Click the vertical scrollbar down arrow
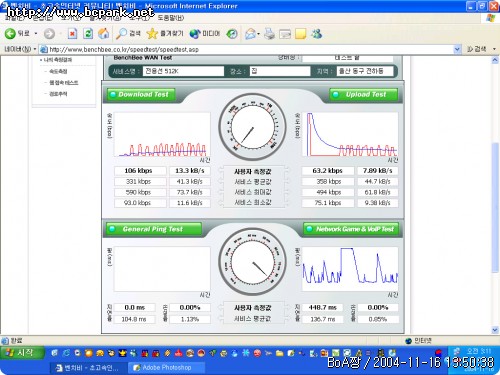Image resolution: width=500 pixels, height=375 pixels. click(495, 330)
